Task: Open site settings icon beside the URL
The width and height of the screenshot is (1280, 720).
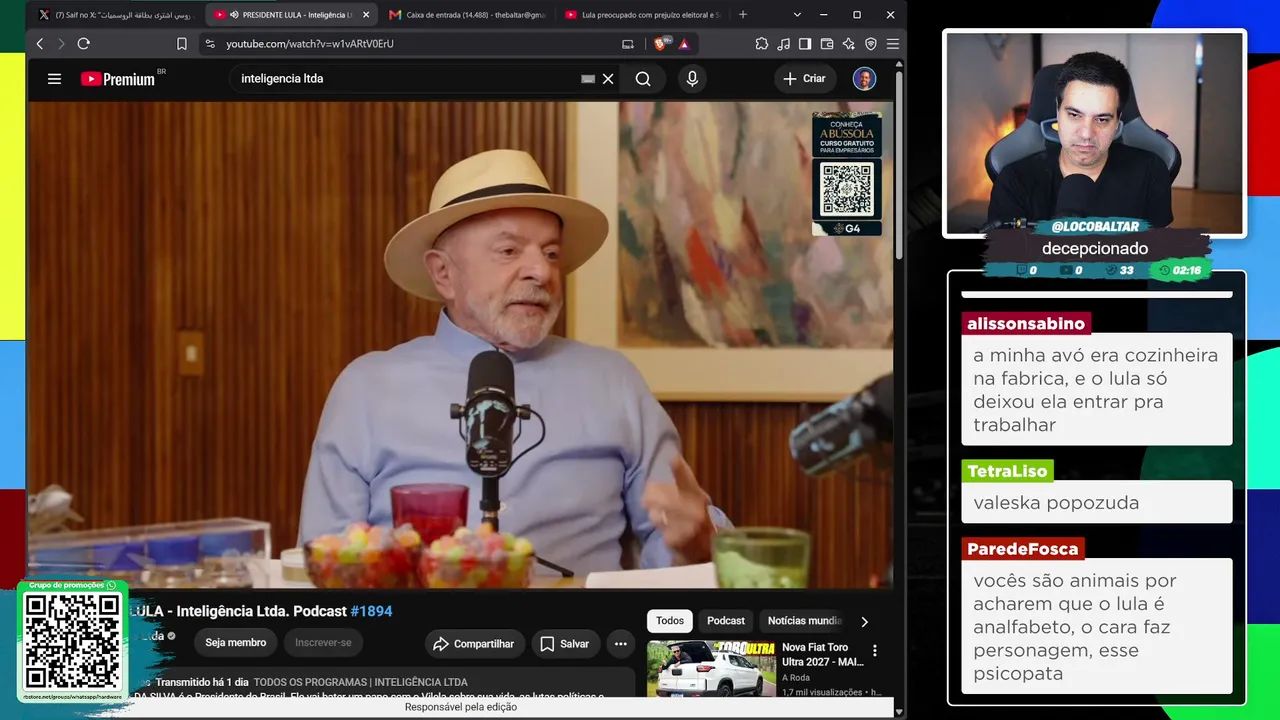Action: point(210,44)
